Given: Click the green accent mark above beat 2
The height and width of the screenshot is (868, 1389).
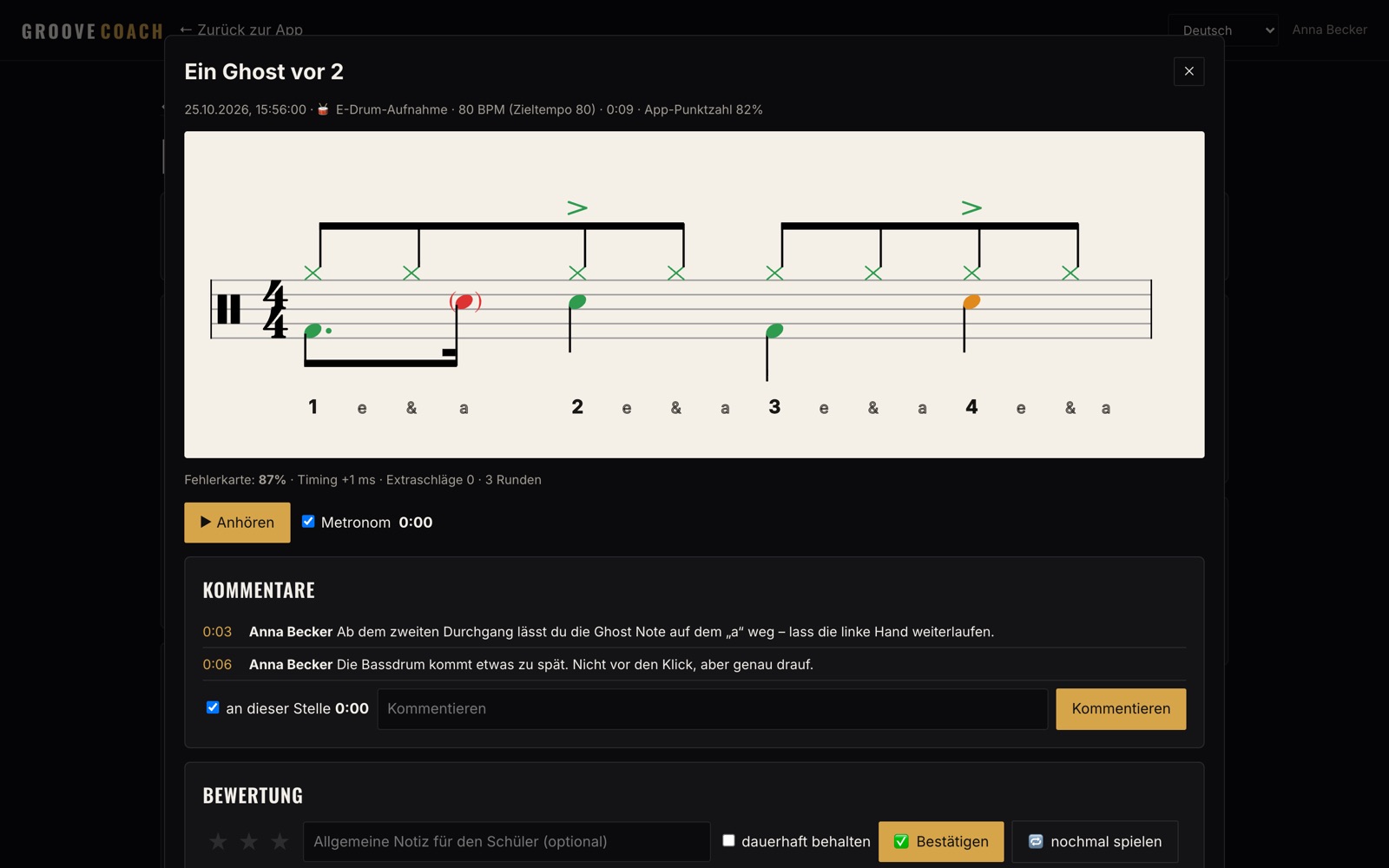Looking at the screenshot, I should pos(577,207).
